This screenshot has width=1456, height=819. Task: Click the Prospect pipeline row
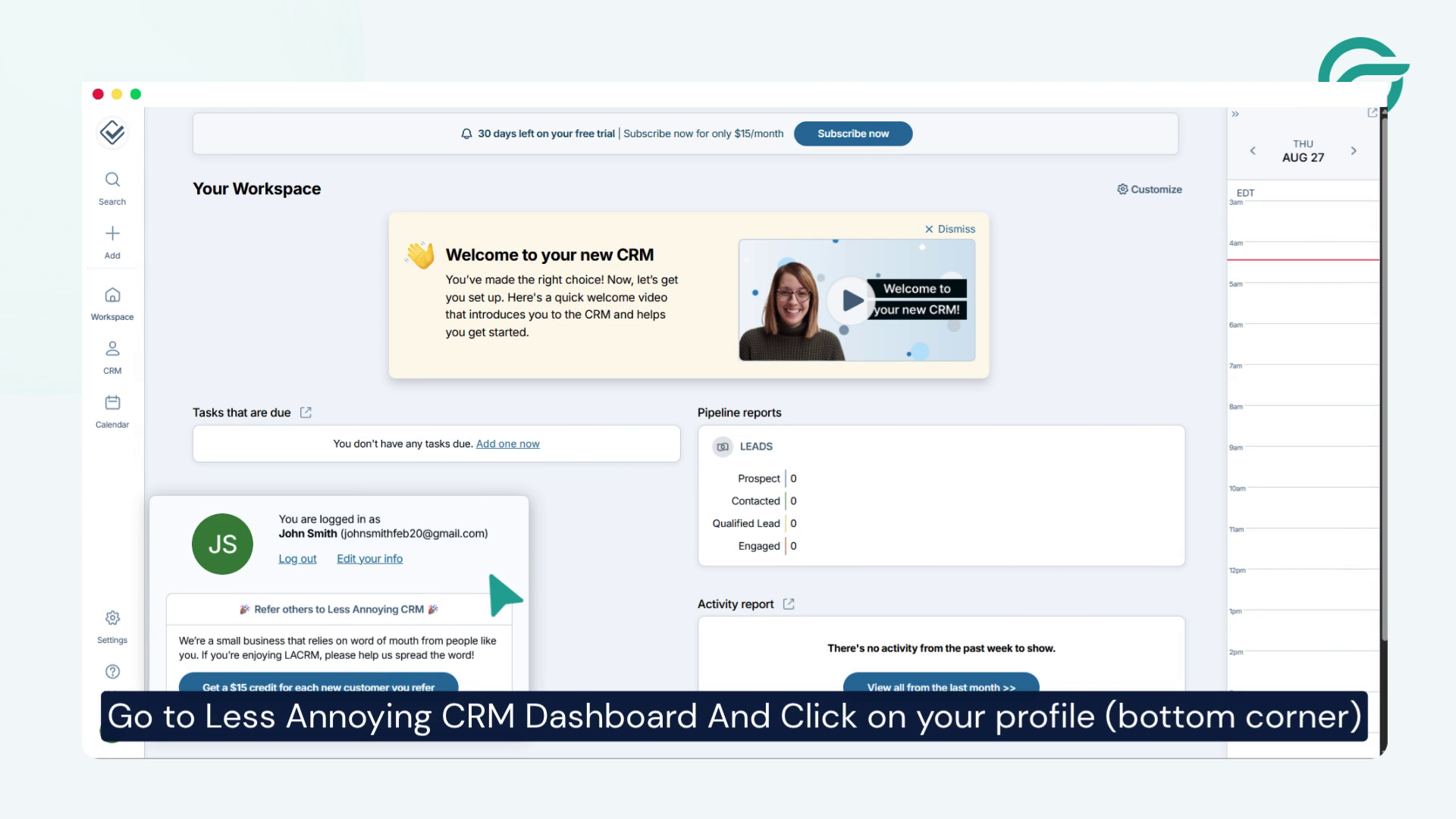pyautogui.click(x=767, y=479)
